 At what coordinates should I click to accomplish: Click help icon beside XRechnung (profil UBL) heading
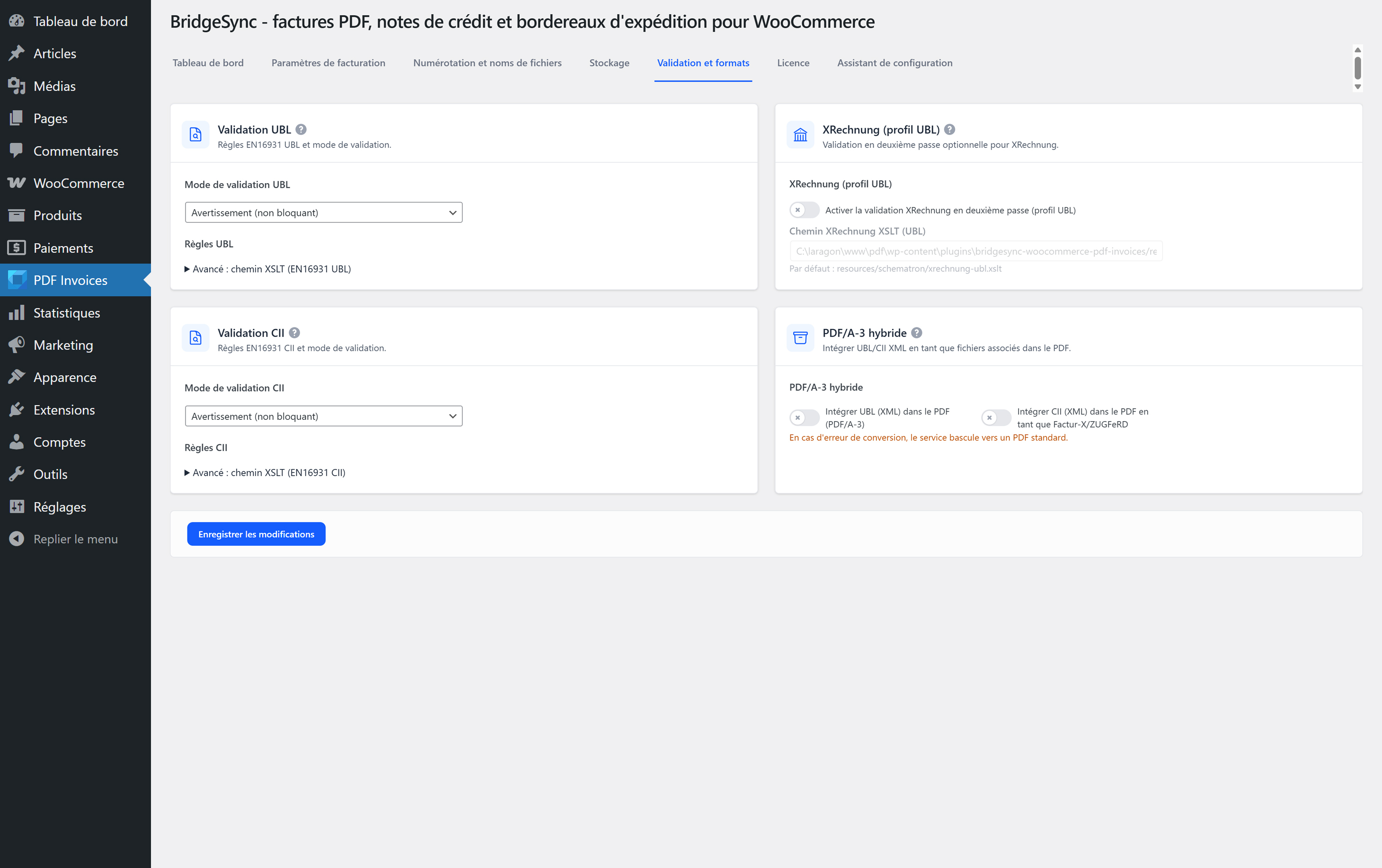point(949,129)
